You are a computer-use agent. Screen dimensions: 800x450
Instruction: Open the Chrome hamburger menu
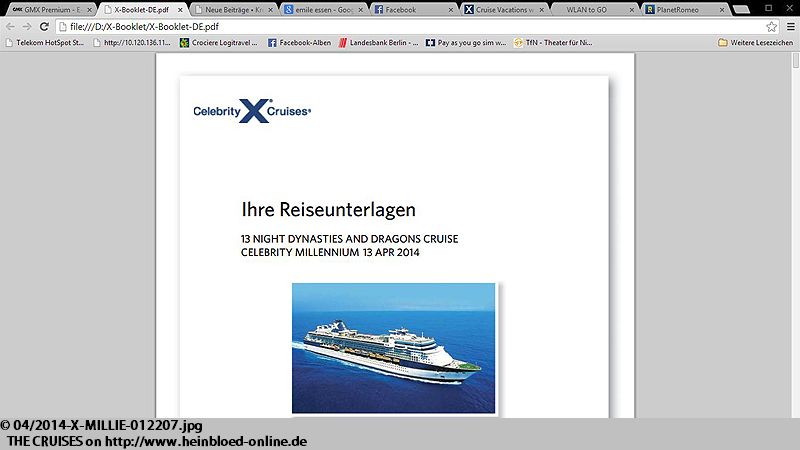pos(790,27)
